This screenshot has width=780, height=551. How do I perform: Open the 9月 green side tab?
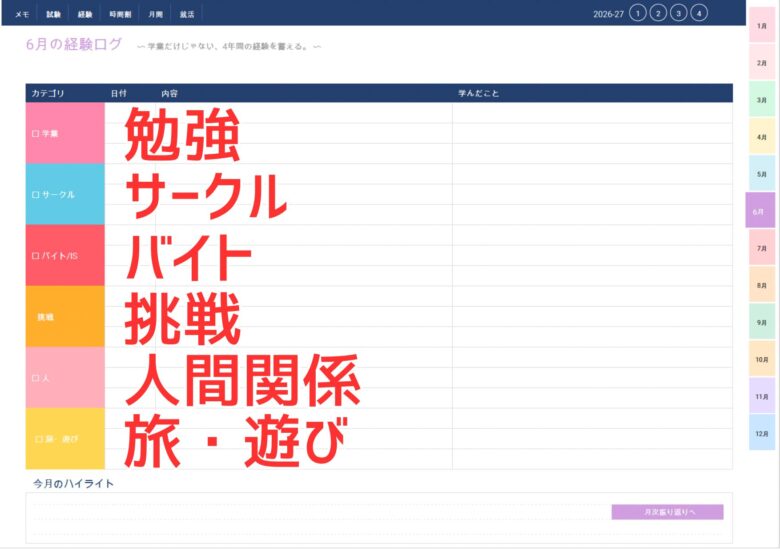762,322
